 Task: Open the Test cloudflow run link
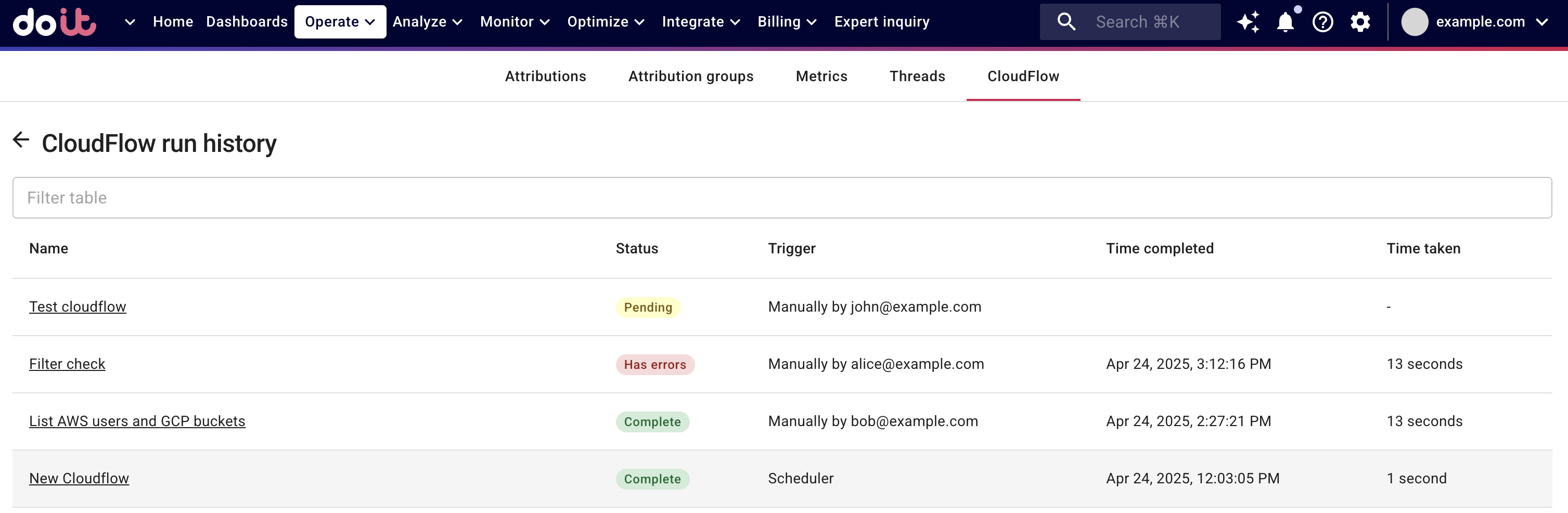pos(78,306)
